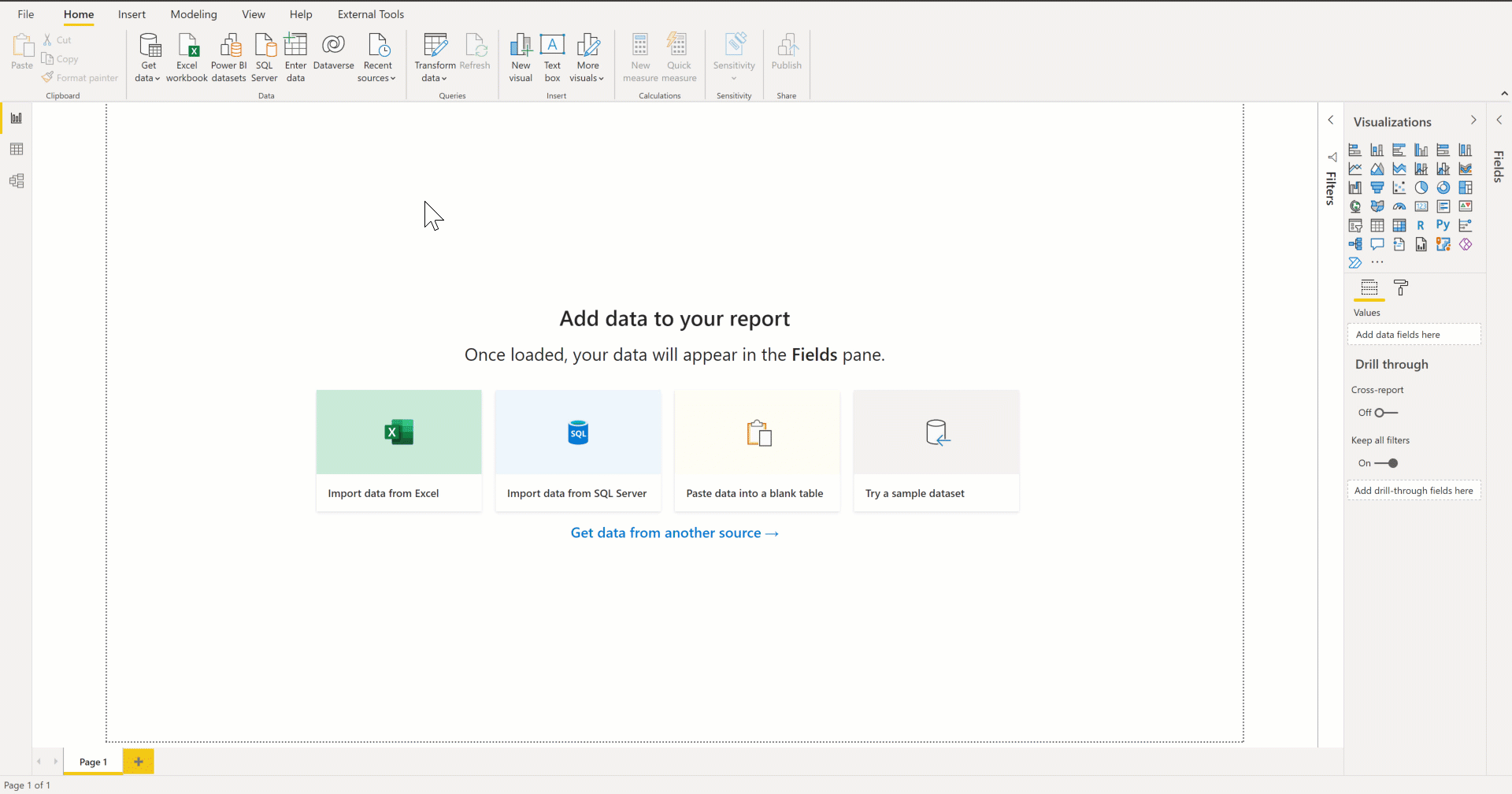Choose the Matrix visual

[x=1399, y=225]
